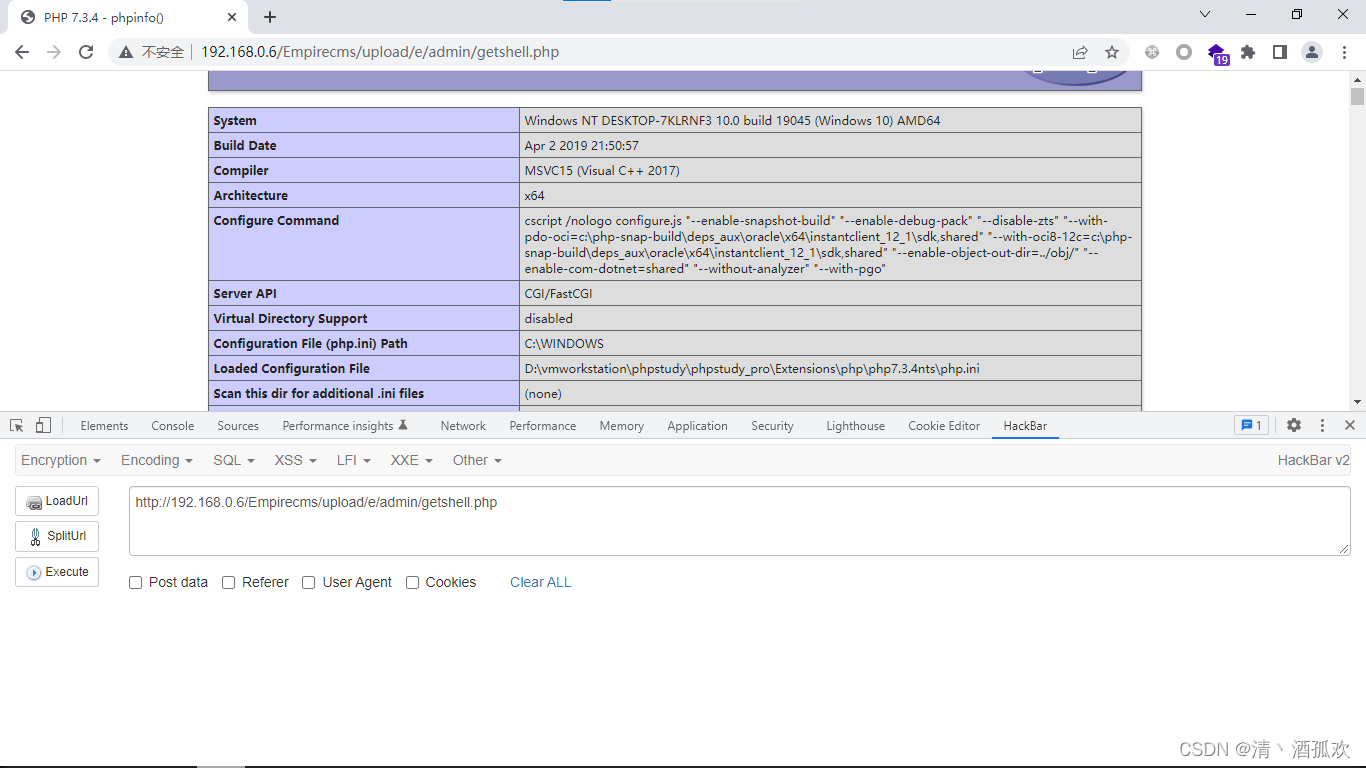Activate the DevTools inspect element picker
1366x768 pixels.
17,425
